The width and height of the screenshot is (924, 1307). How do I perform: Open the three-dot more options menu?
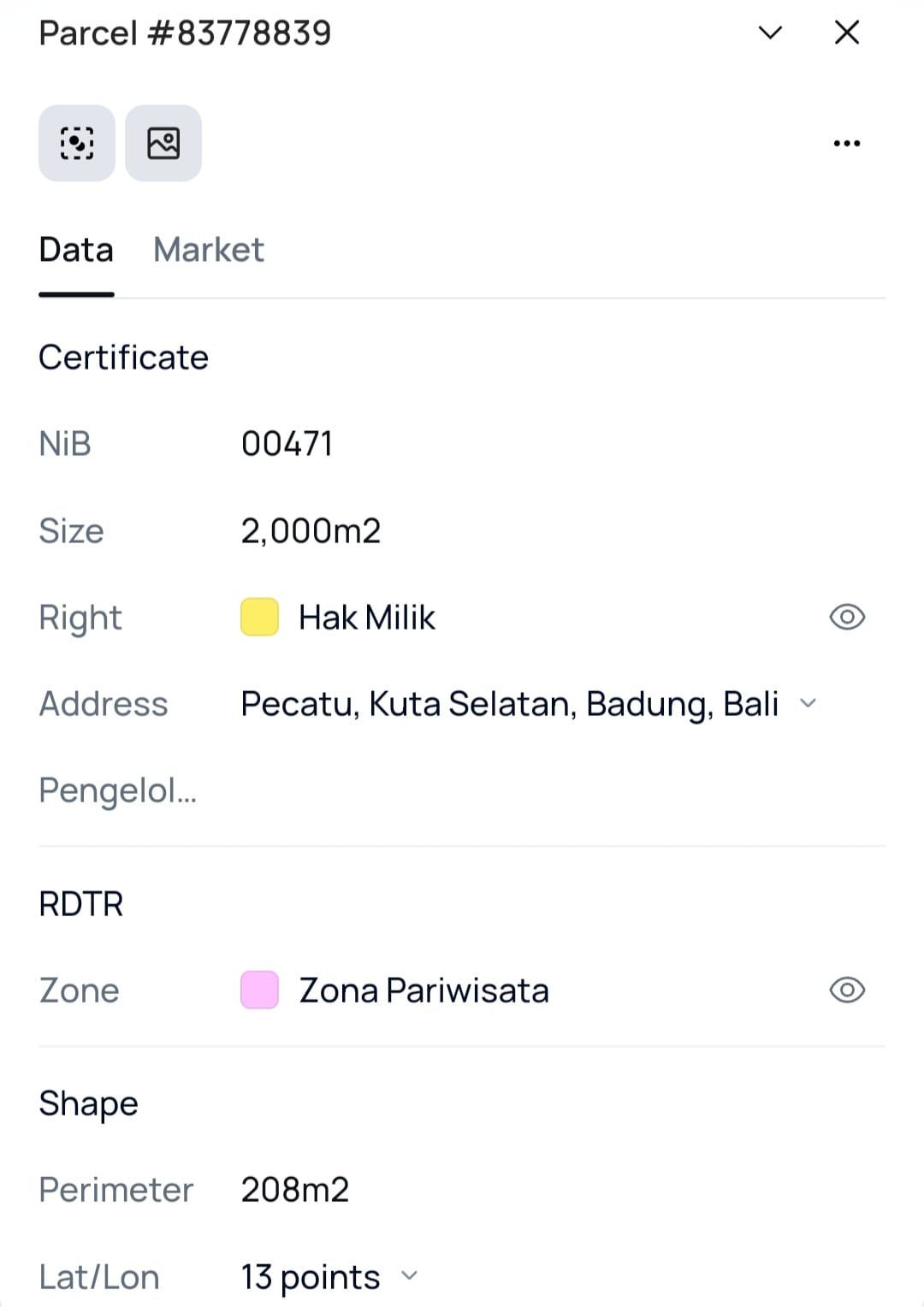pos(846,143)
